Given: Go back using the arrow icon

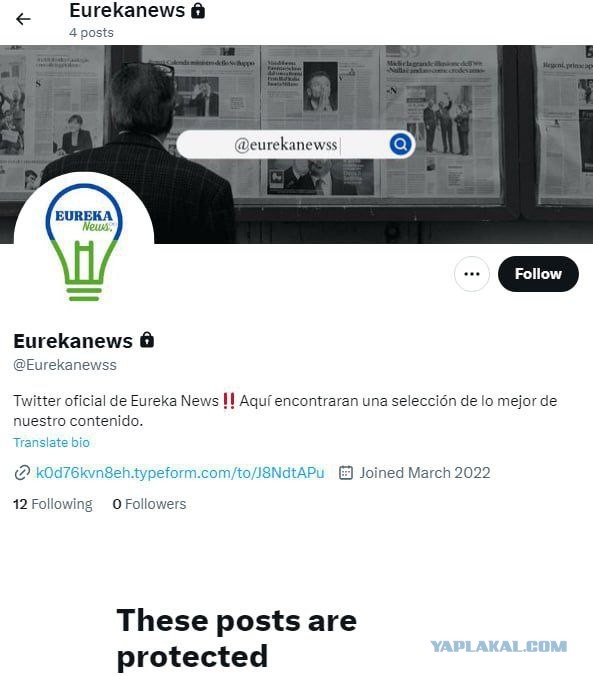Looking at the screenshot, I should coord(23,19).
